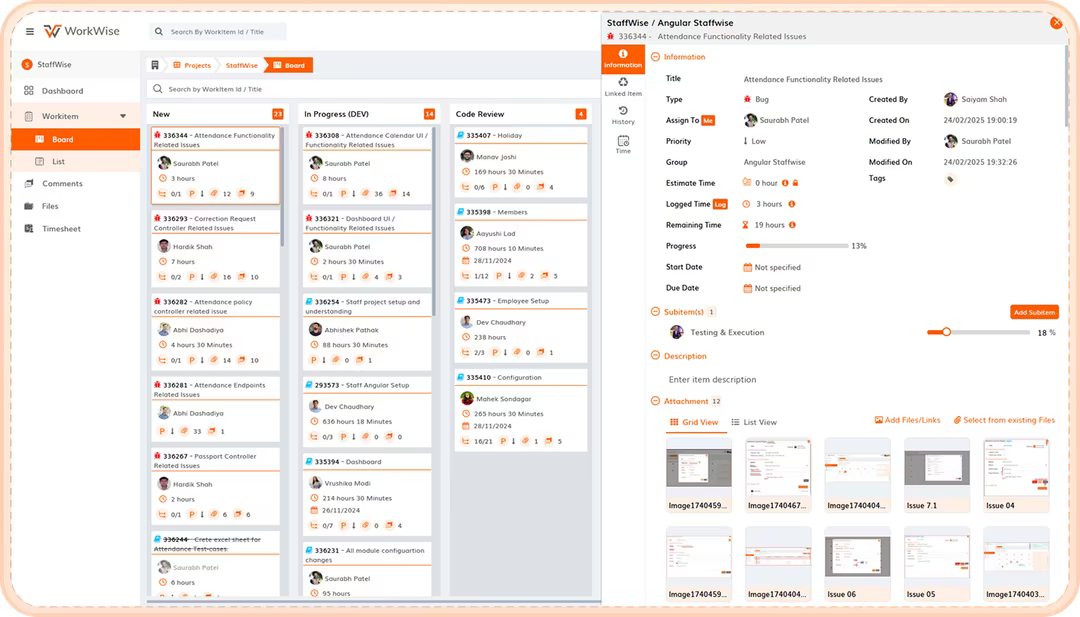Click the Tags tag icon
The image size is (1080, 617).
[950, 180]
